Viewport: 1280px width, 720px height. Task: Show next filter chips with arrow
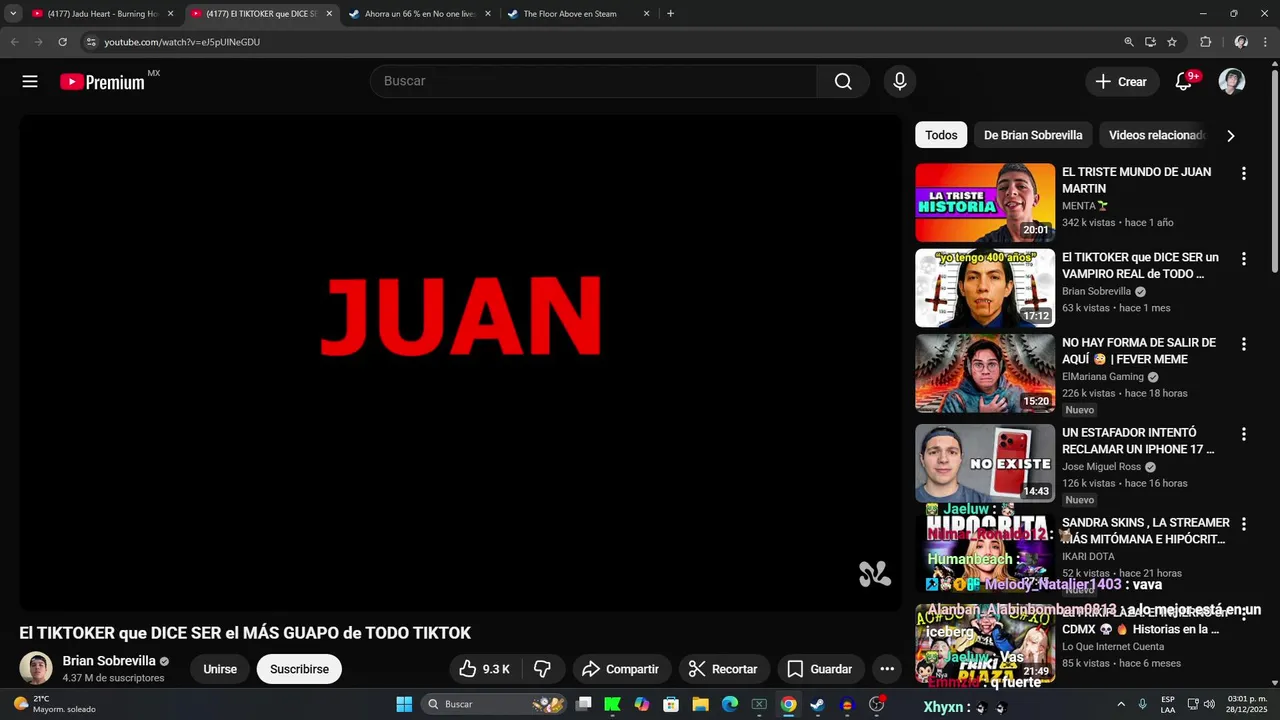tap(1231, 136)
